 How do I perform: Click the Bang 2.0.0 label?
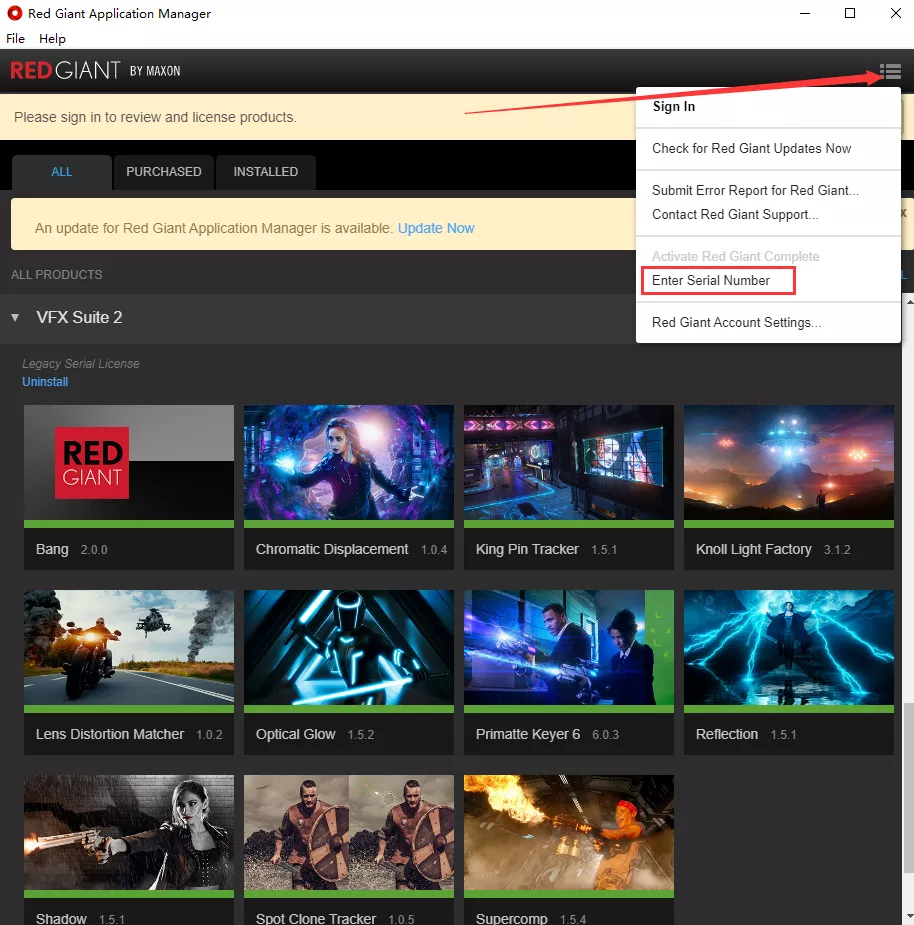click(71, 549)
